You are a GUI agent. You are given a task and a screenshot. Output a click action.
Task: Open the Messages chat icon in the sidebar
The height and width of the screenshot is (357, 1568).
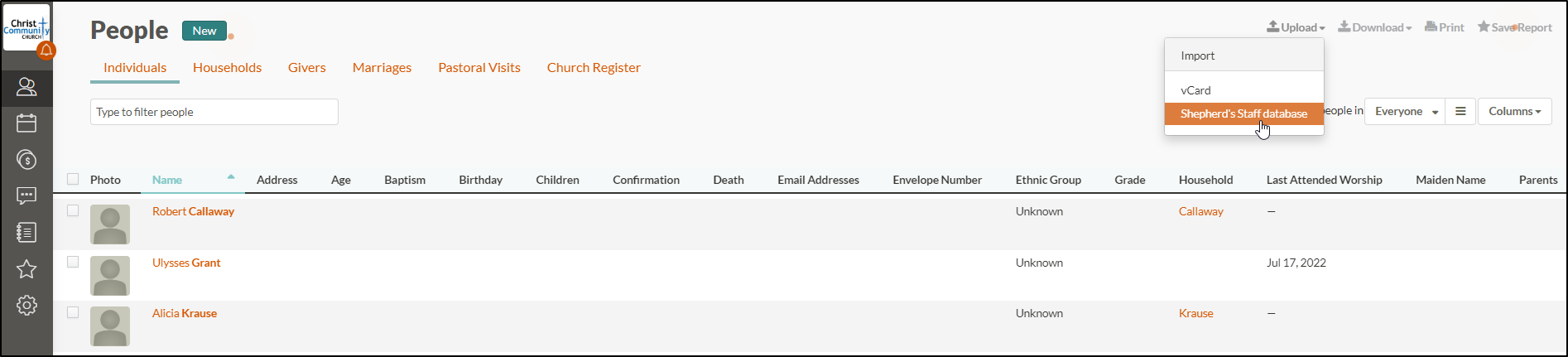26,196
